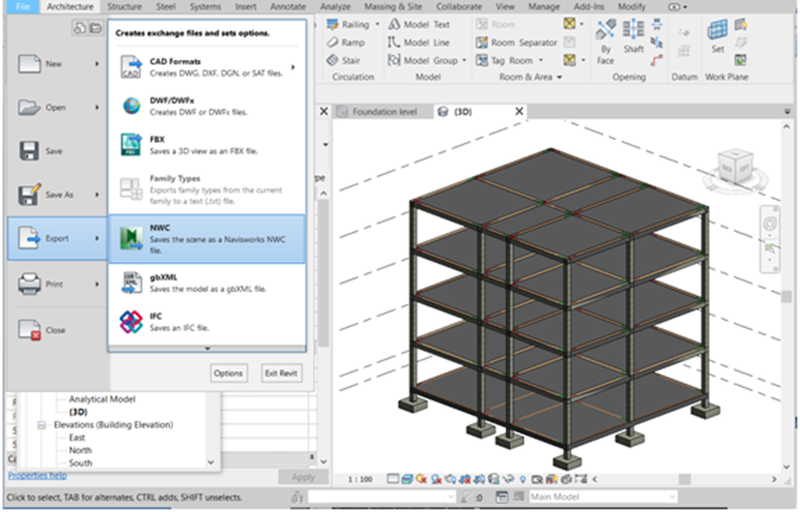This screenshot has width=800, height=512.
Task: Expand the Print submenu arrow
Action: click(x=97, y=284)
